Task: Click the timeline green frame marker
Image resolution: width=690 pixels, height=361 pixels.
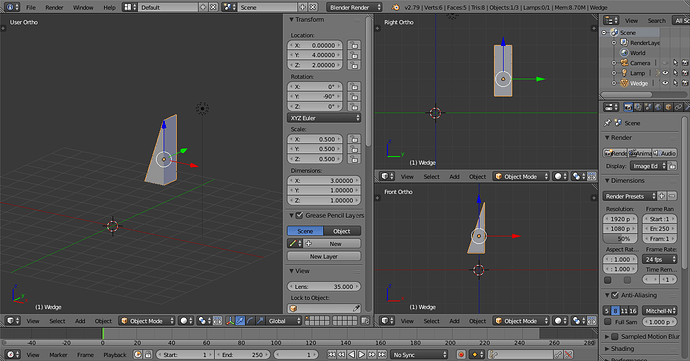Action: pos(103,333)
